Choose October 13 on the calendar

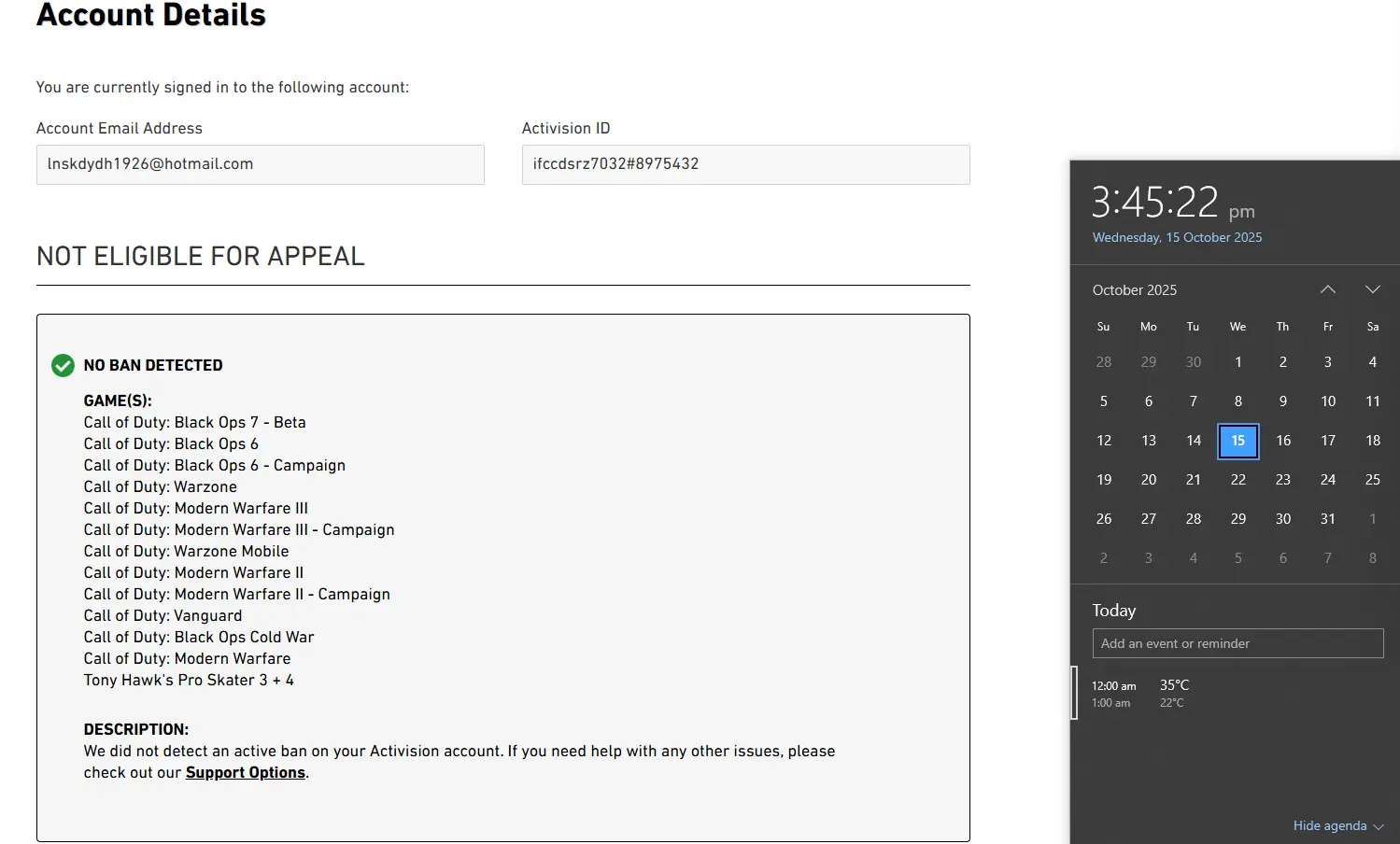tap(1149, 441)
